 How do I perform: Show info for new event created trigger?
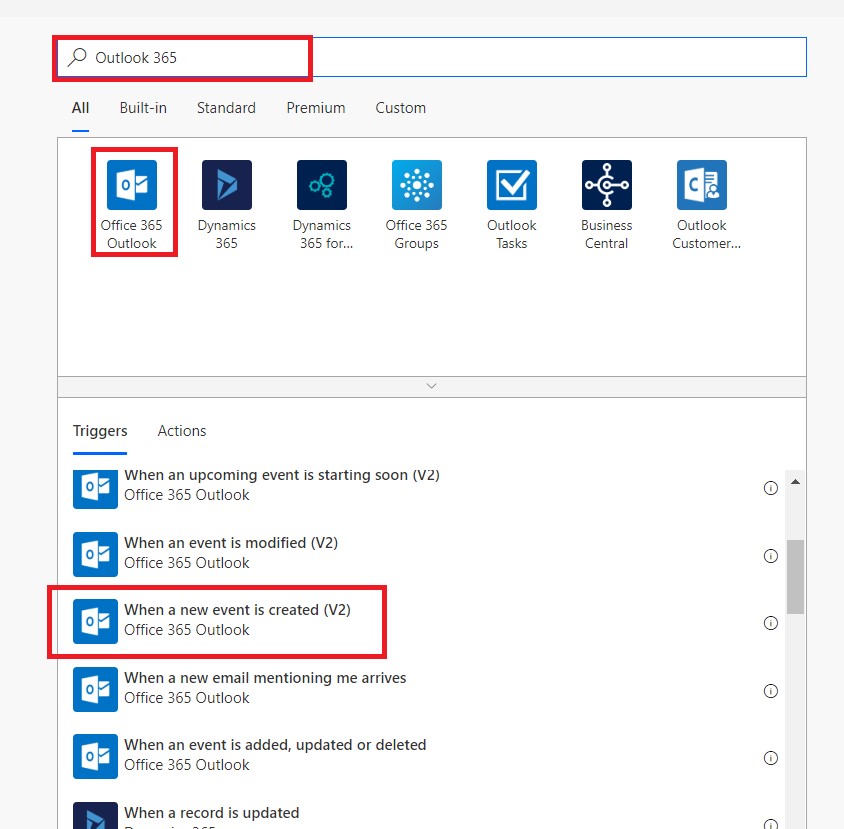pyautogui.click(x=770, y=623)
